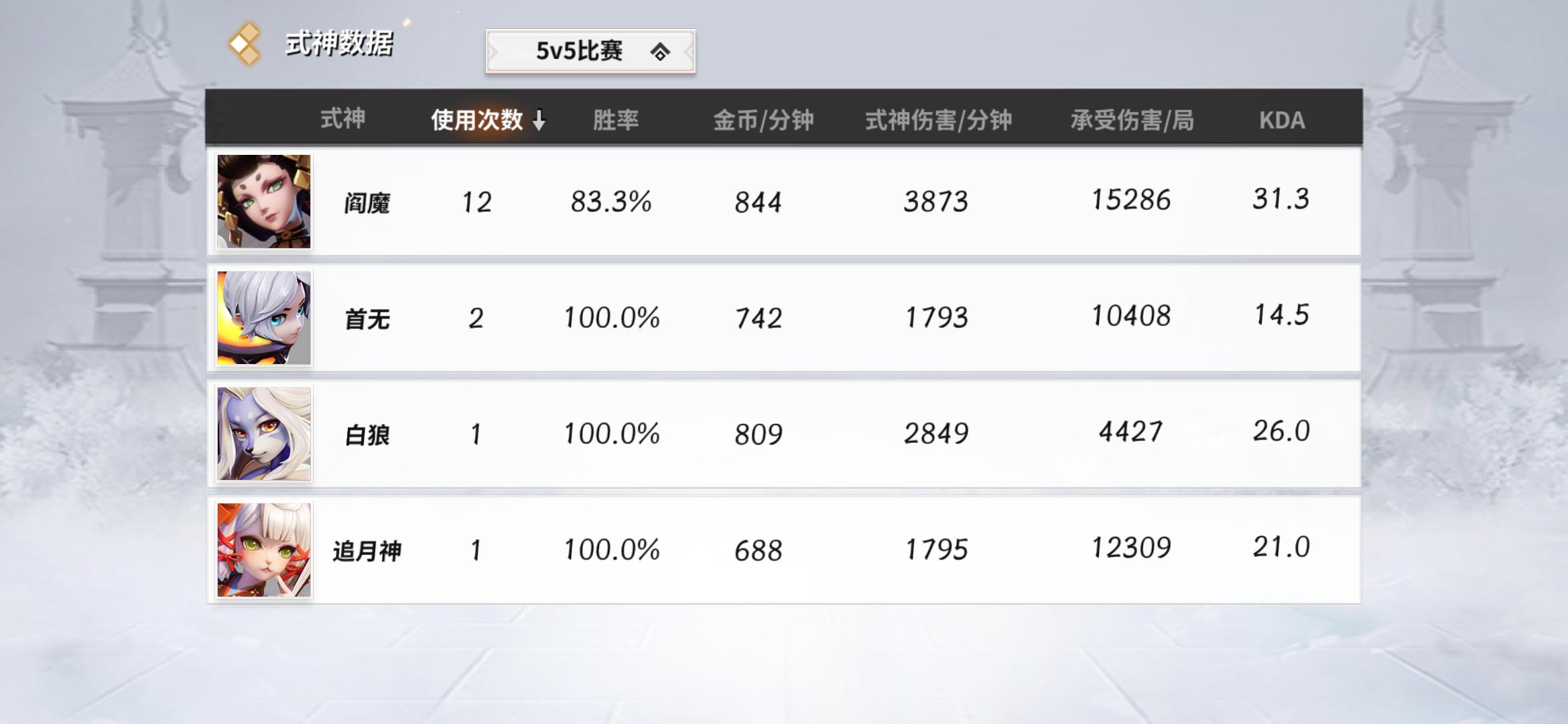This screenshot has height=724, width=1568.
Task: Click the sort arrow next to 使用次数
Action: [x=539, y=121]
